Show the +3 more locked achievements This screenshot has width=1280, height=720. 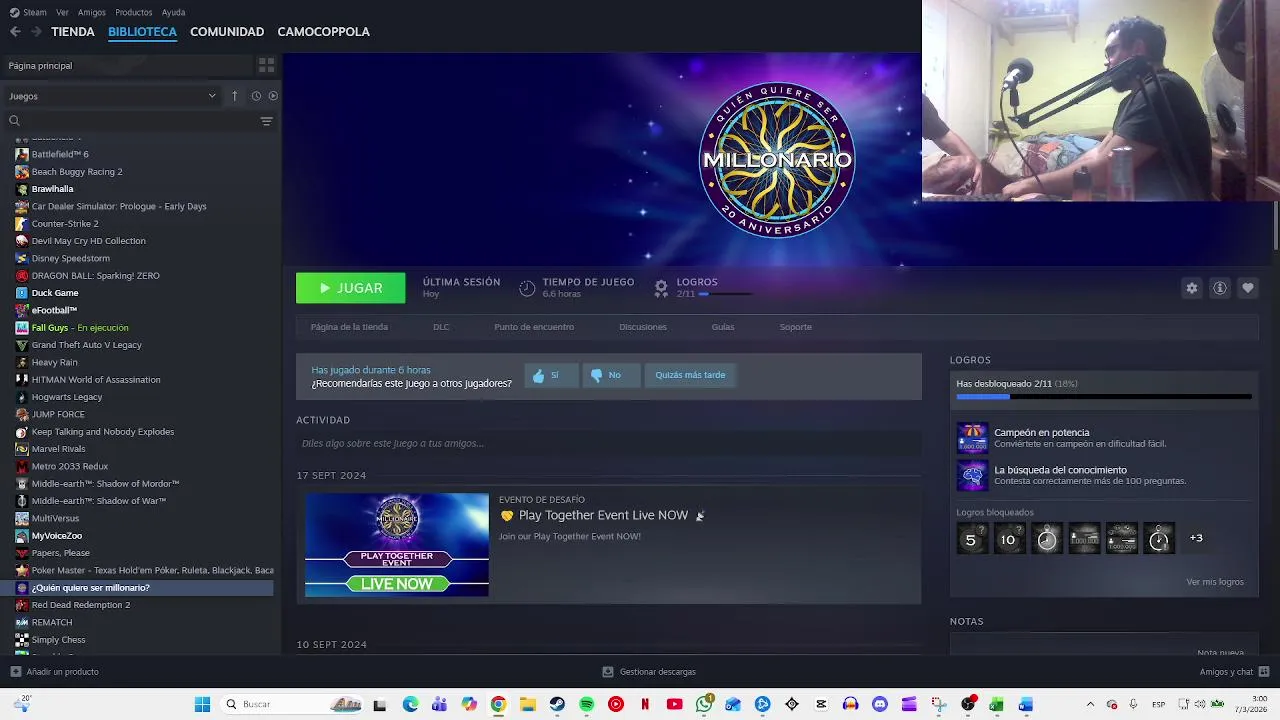tap(1196, 538)
